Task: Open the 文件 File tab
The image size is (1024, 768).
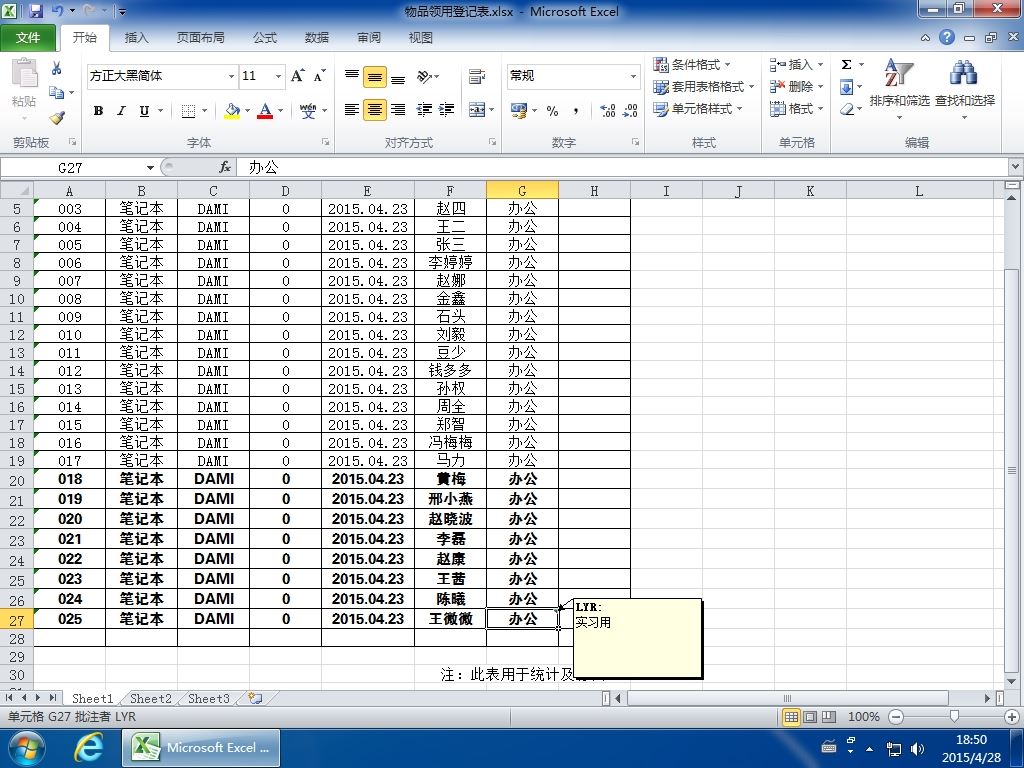Action: click(x=27, y=37)
